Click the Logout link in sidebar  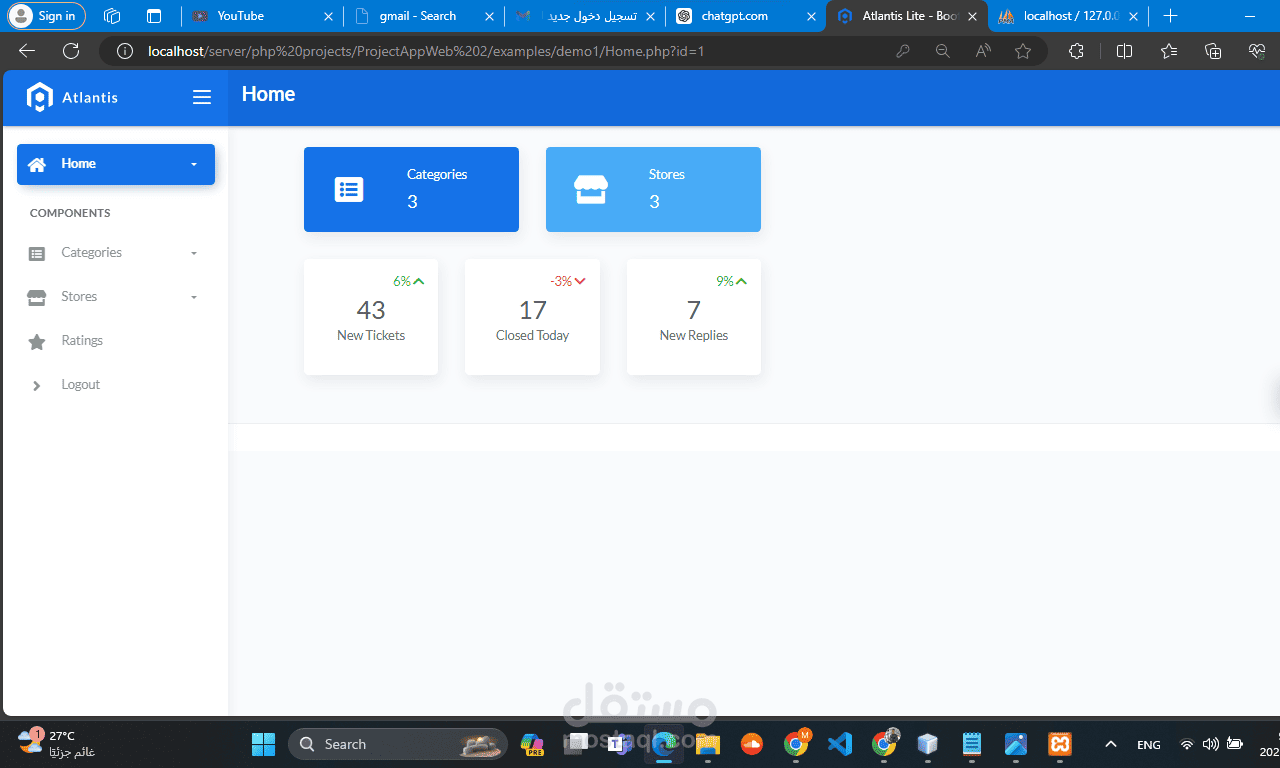[x=81, y=385]
